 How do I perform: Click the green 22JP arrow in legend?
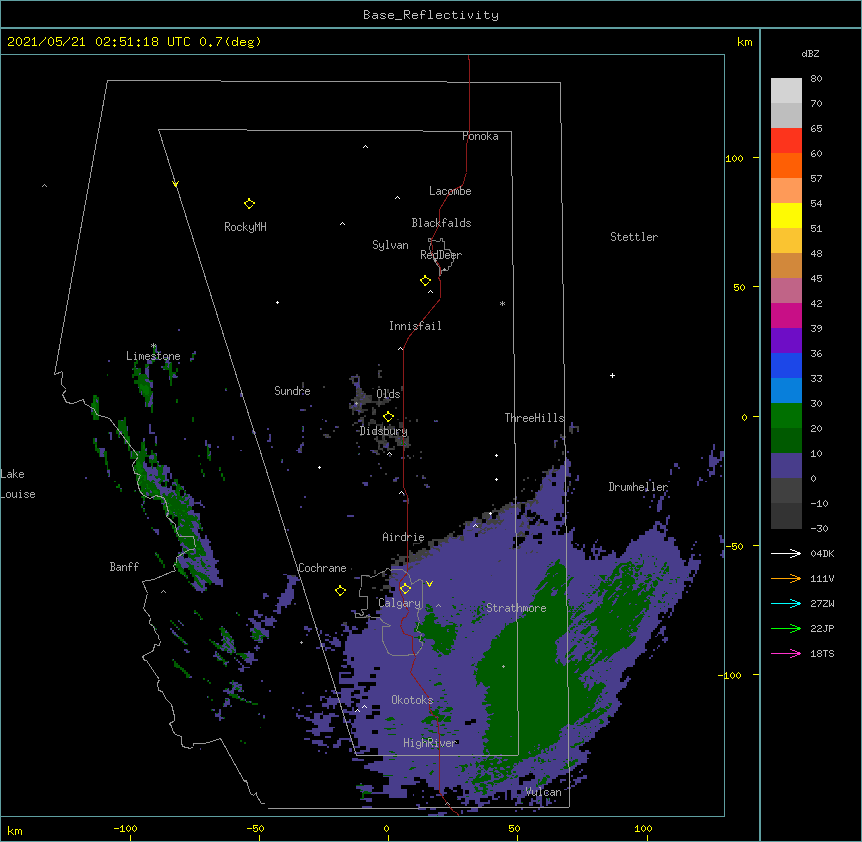click(786, 628)
